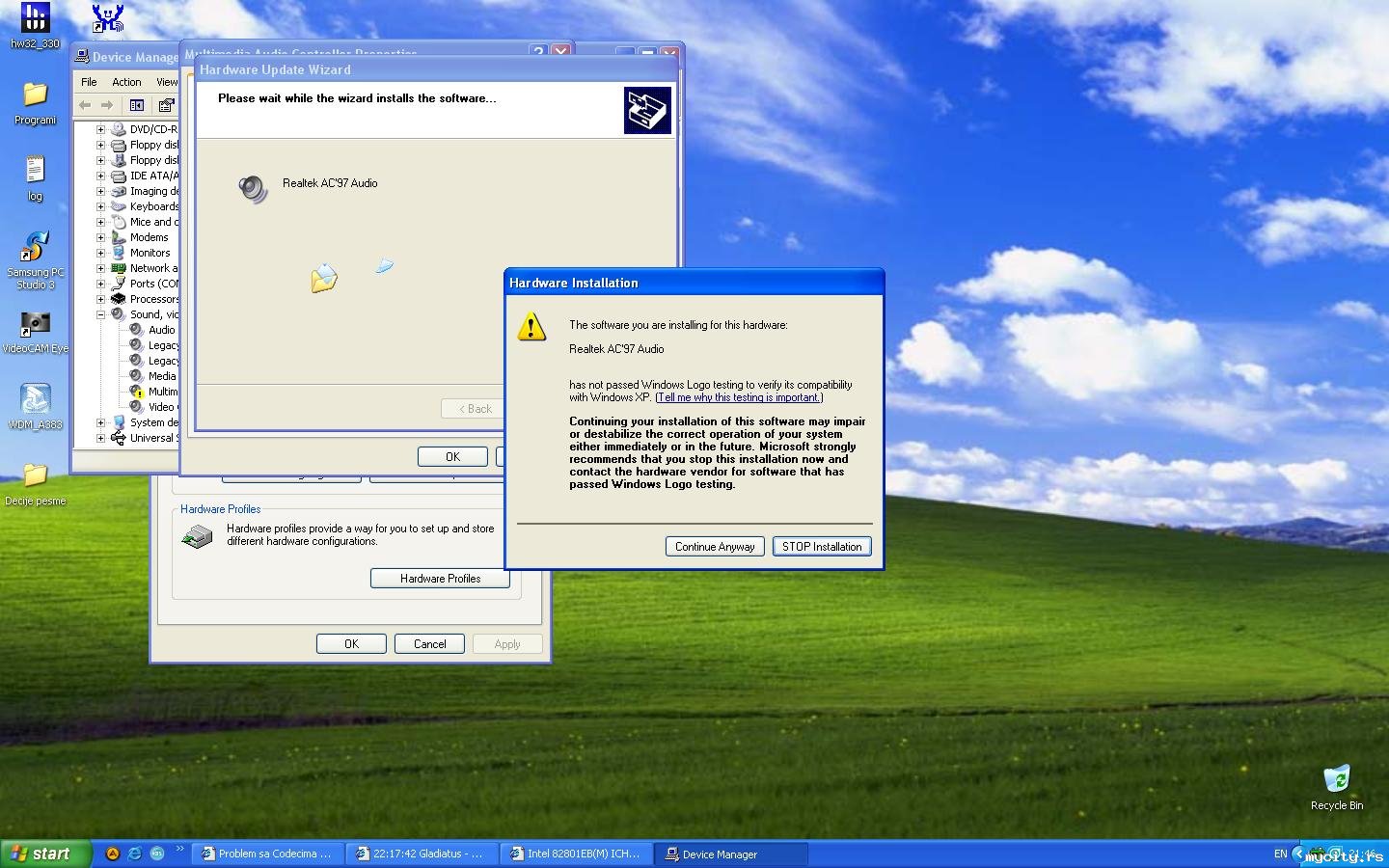Select the Processors device category icon
Image resolution: width=1389 pixels, height=868 pixels.
coord(119,299)
